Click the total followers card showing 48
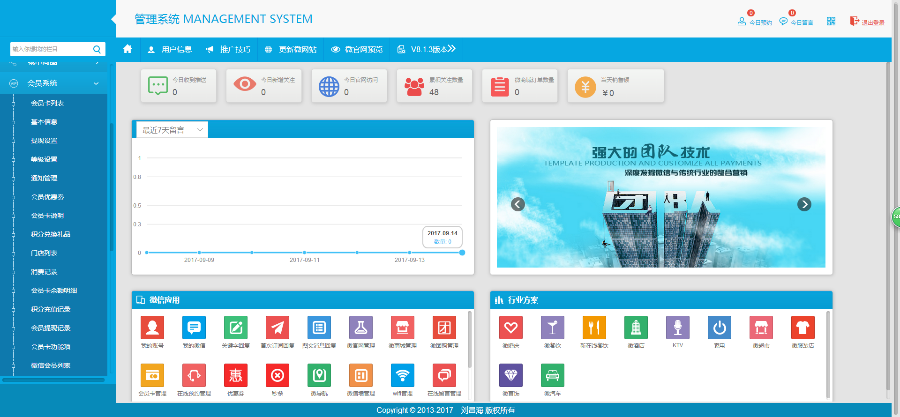The image size is (900, 417). pos(435,86)
